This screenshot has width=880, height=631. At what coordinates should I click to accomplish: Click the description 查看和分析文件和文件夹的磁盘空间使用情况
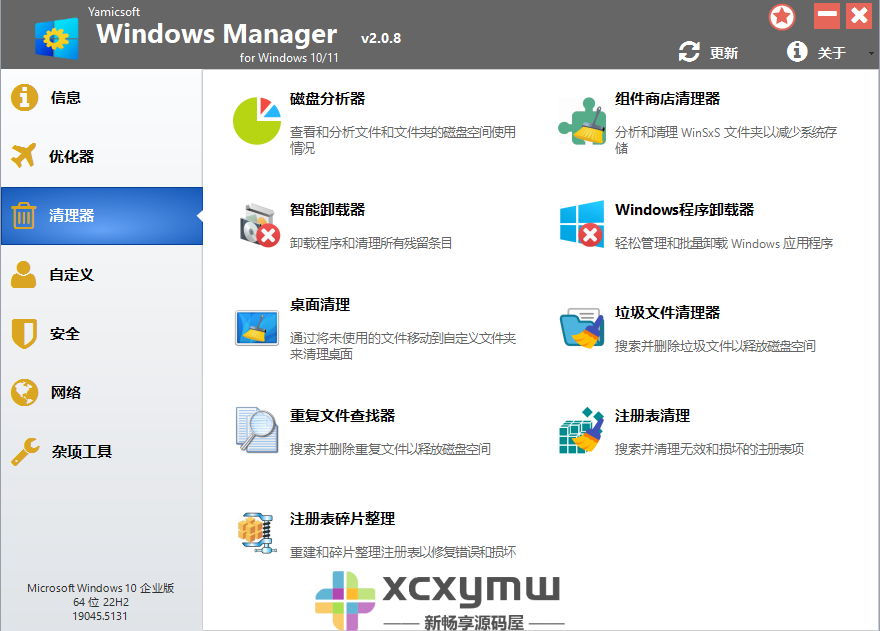pyautogui.click(x=403, y=140)
